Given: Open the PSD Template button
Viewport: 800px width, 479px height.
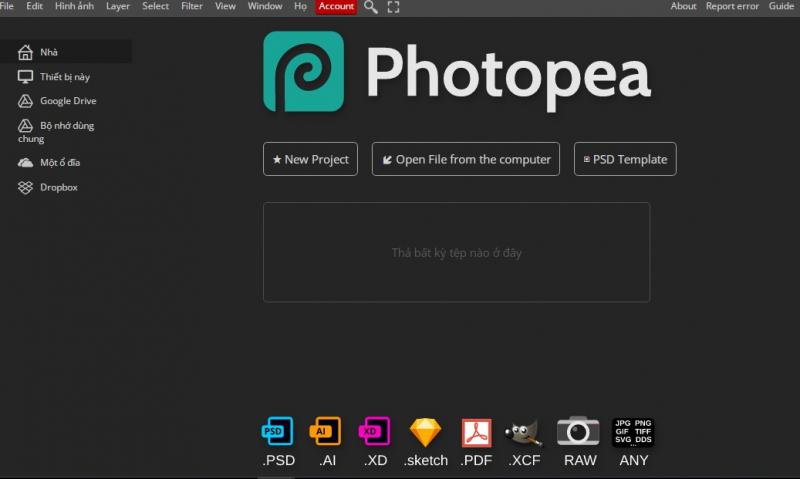Looking at the screenshot, I should click(625, 159).
